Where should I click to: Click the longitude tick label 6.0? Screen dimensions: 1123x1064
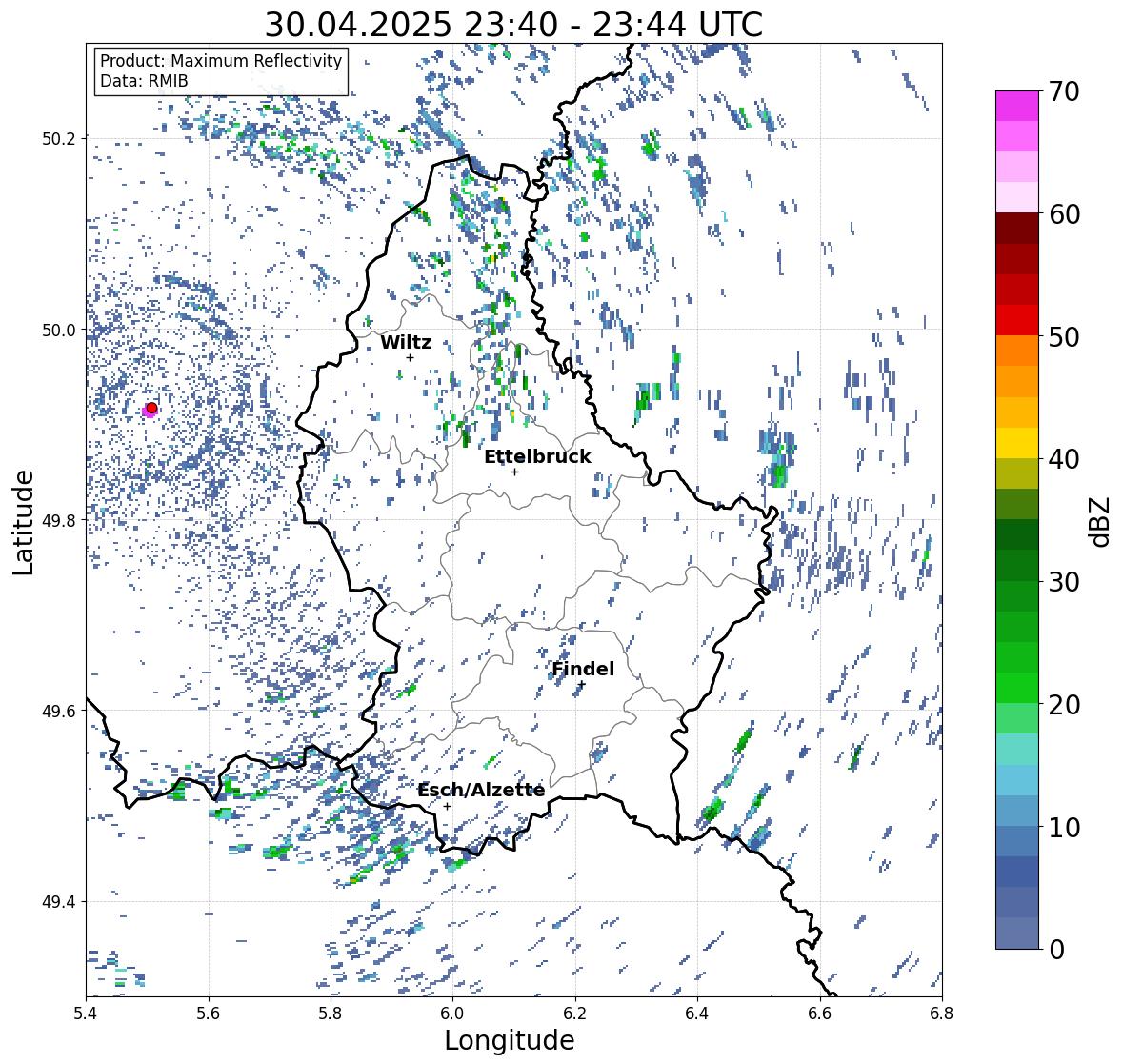(x=452, y=1013)
